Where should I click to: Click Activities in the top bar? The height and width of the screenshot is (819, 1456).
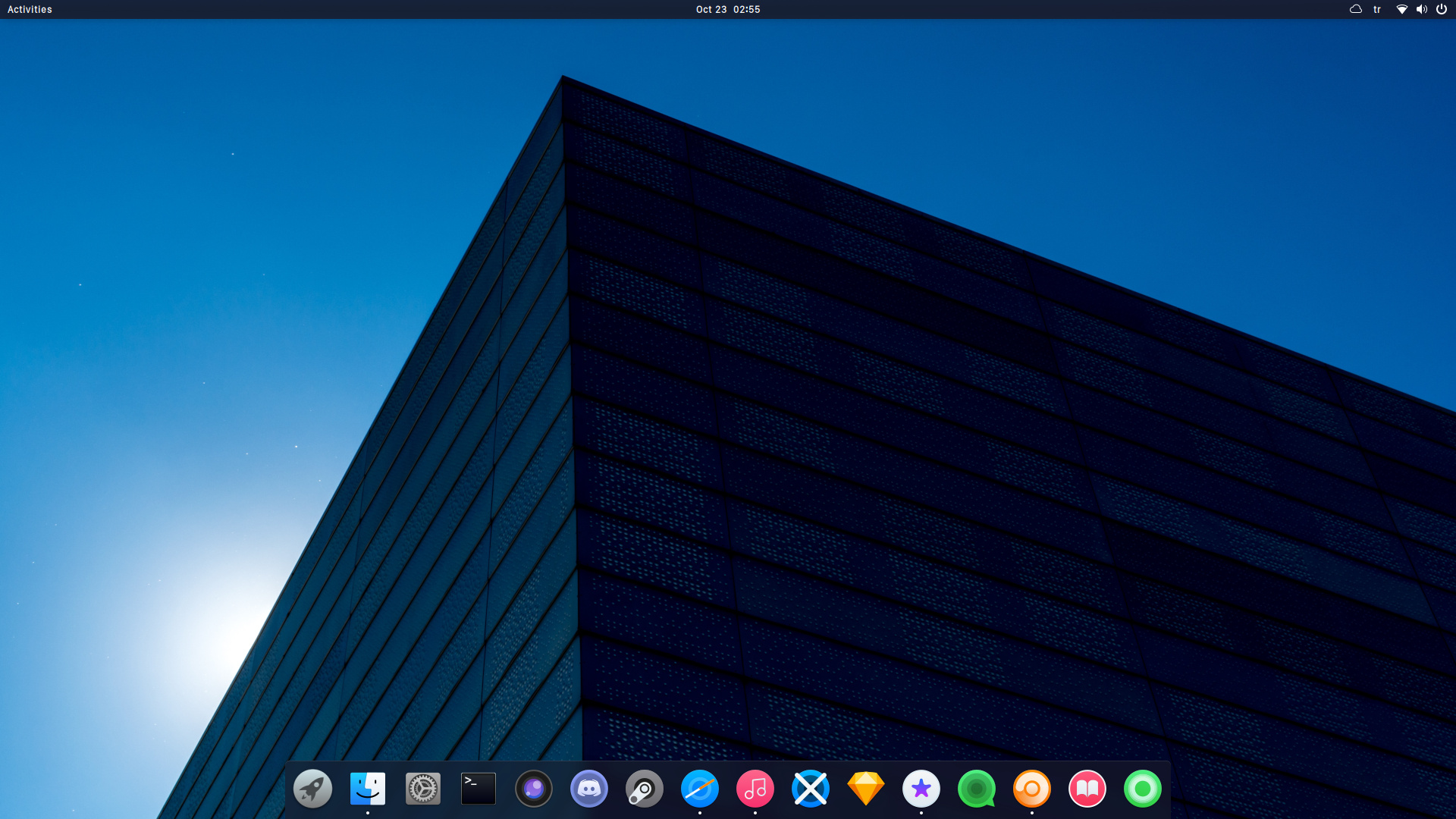[x=30, y=9]
